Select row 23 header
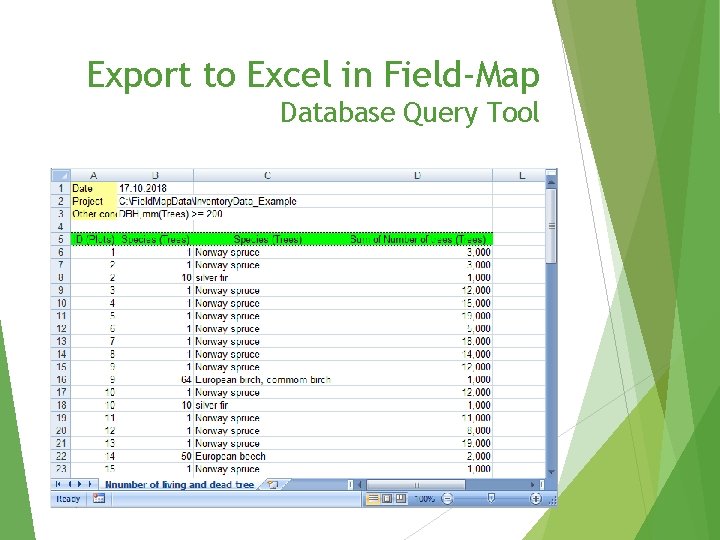Viewport: 720px width, 540px height. 61,469
